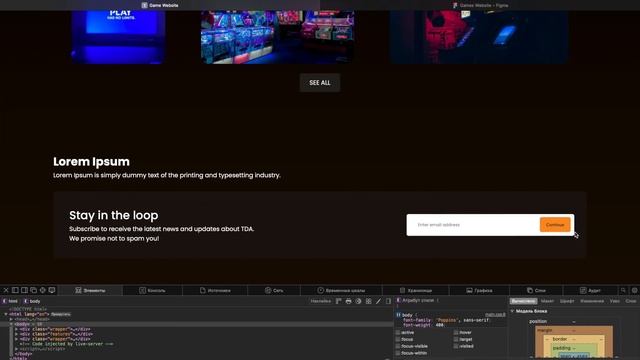Select the Макет sidebar tab
Viewport: 640px width, 360px height.
(547, 301)
